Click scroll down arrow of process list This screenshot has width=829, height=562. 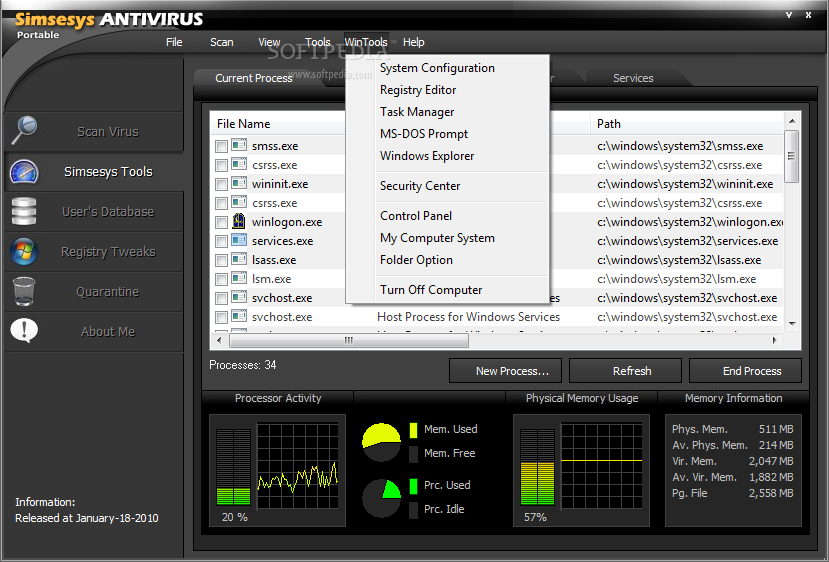pos(792,324)
